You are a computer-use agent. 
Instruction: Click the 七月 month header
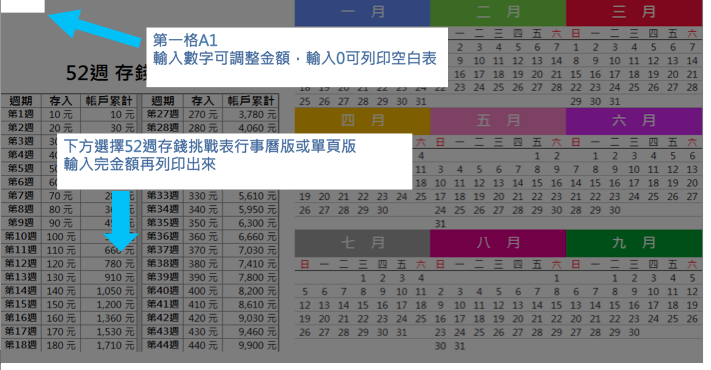pos(362,243)
